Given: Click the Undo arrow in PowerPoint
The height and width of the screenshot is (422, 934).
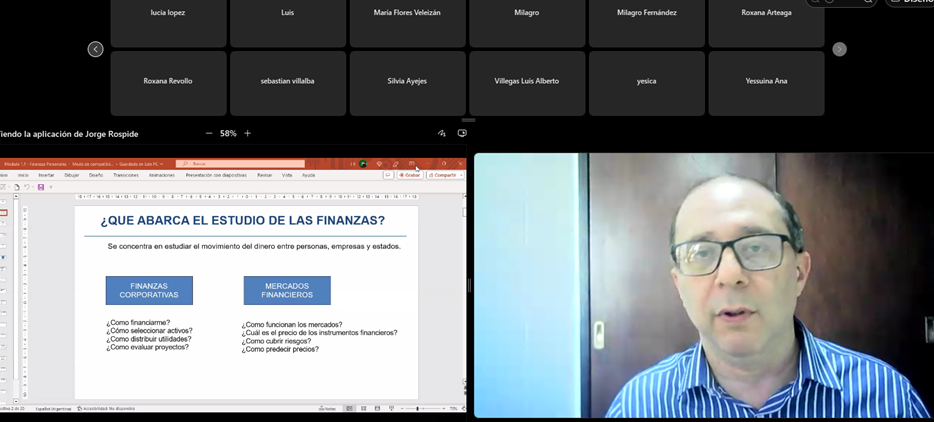Looking at the screenshot, I should [x=27, y=187].
